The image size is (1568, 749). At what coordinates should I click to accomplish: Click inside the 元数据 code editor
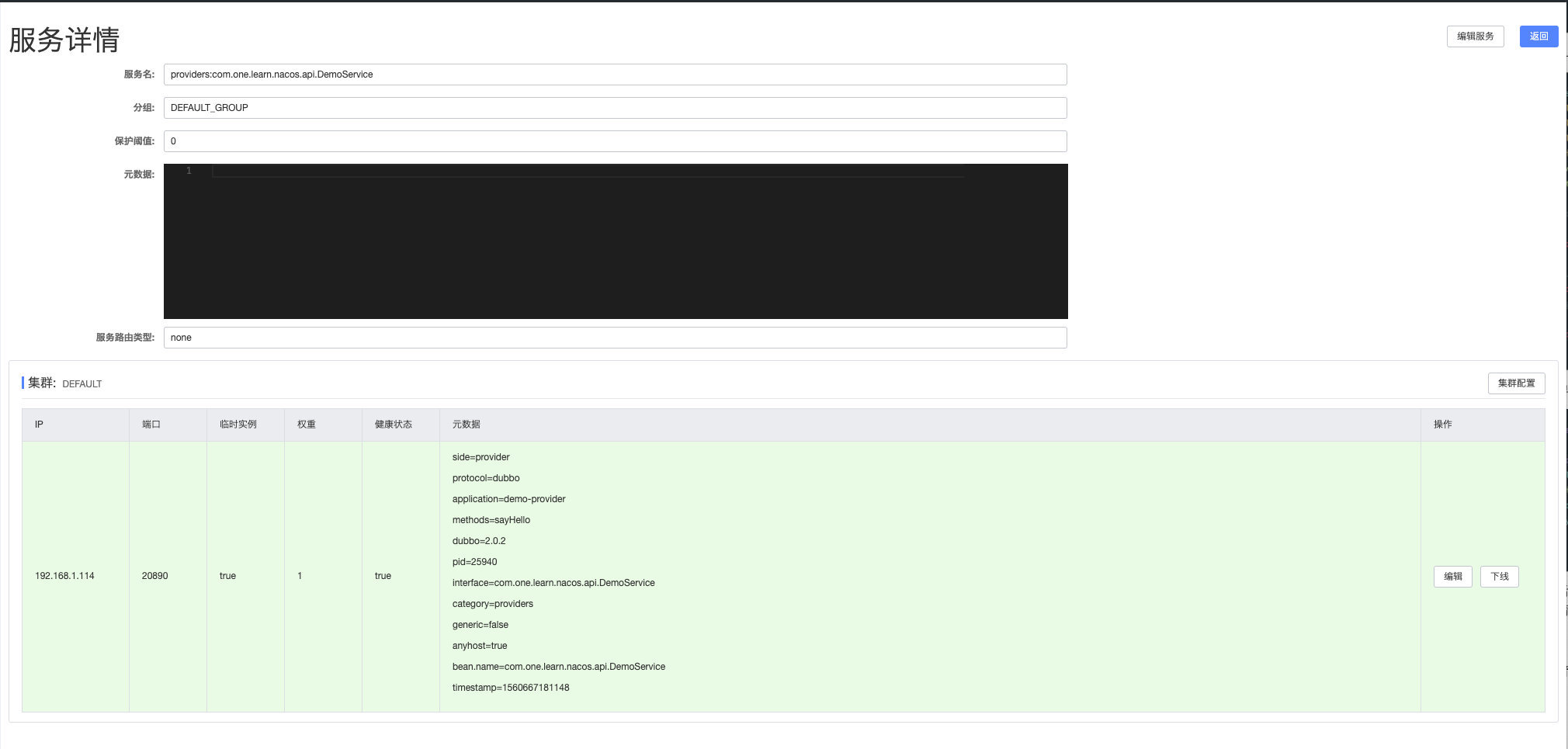click(x=616, y=241)
